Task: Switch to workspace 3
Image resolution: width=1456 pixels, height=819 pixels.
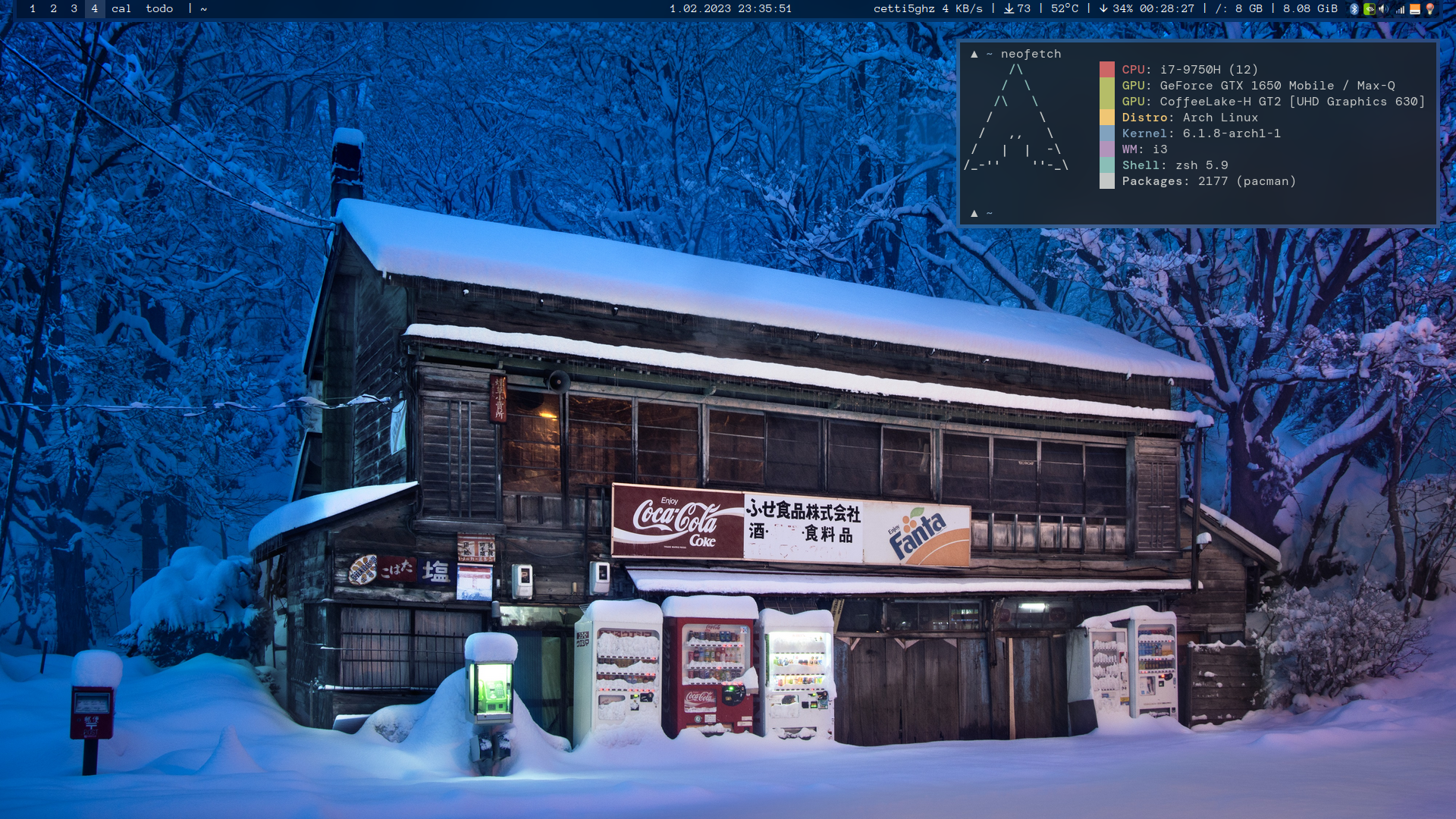Action: [x=74, y=9]
